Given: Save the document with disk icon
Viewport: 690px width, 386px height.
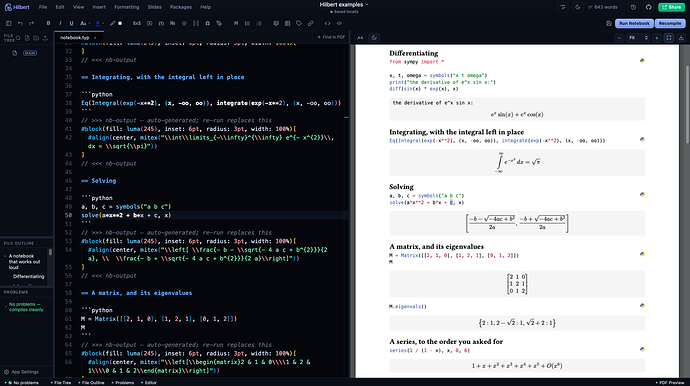Looking at the screenshot, I should pos(609,23).
